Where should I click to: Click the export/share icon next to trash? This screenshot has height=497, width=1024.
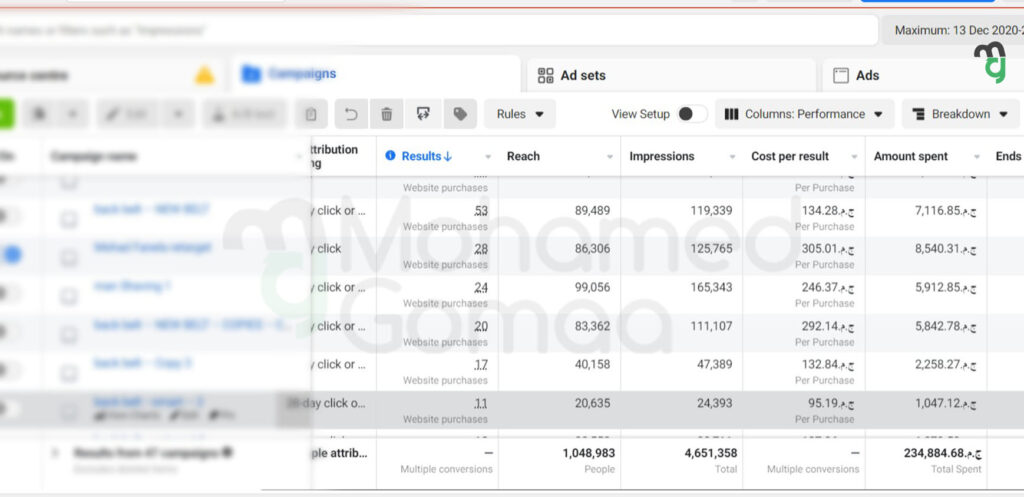pyautogui.click(x=423, y=114)
